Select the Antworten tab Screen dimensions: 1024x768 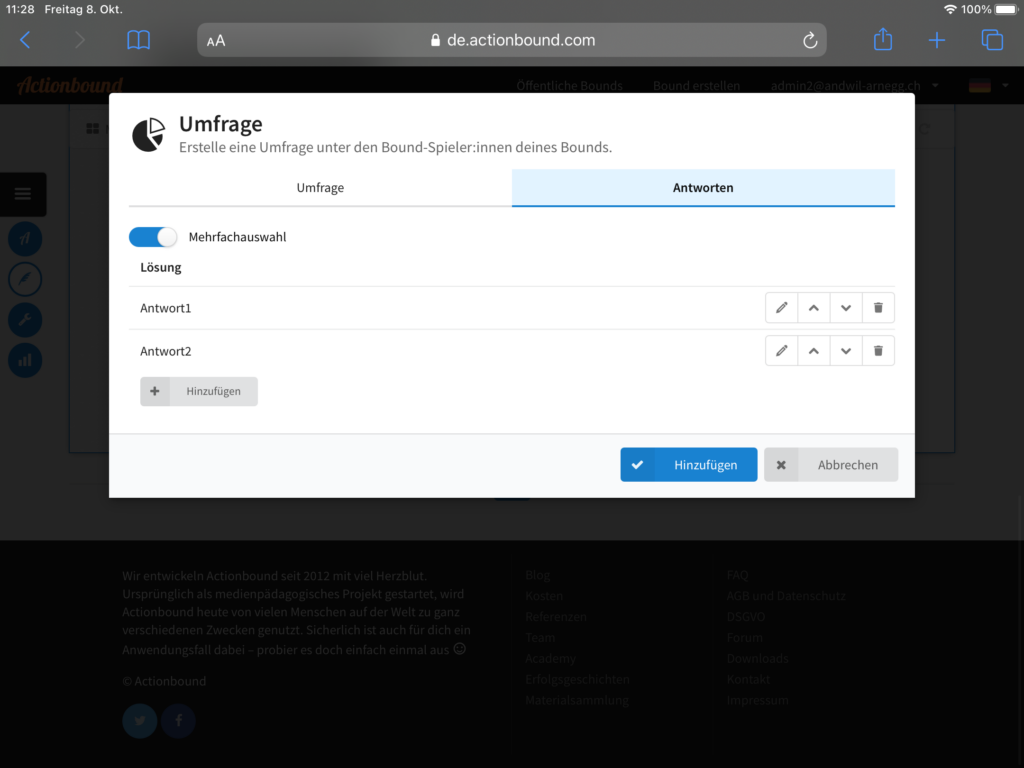click(x=703, y=188)
